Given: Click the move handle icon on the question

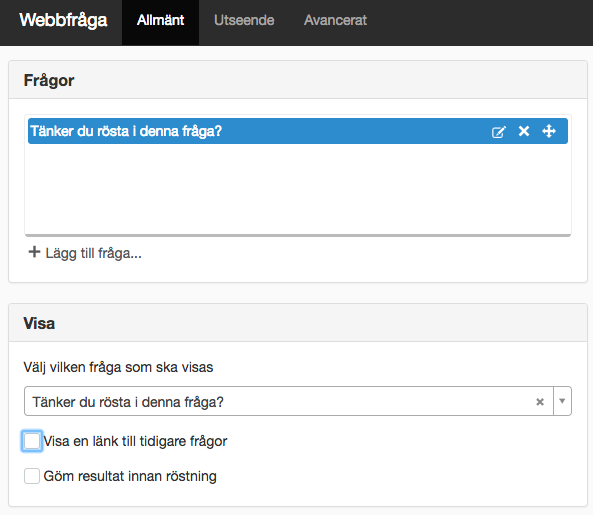Looking at the screenshot, I should pos(549,131).
